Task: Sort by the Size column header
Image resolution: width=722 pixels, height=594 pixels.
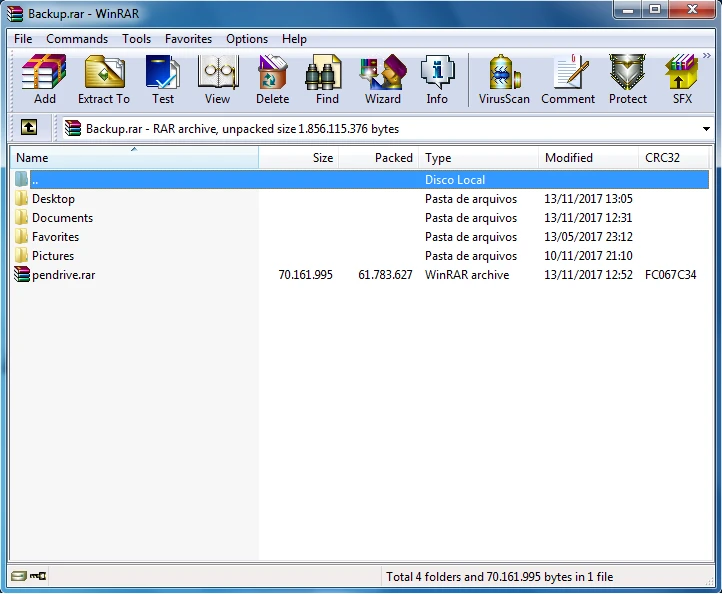Action: [x=298, y=157]
